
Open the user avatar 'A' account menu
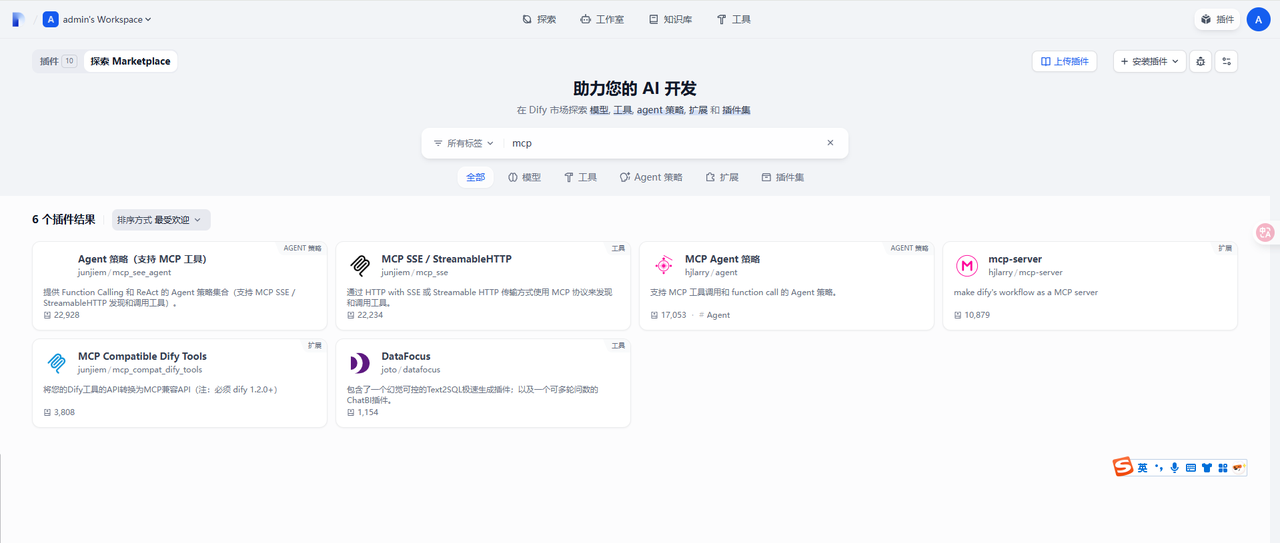coord(1258,19)
